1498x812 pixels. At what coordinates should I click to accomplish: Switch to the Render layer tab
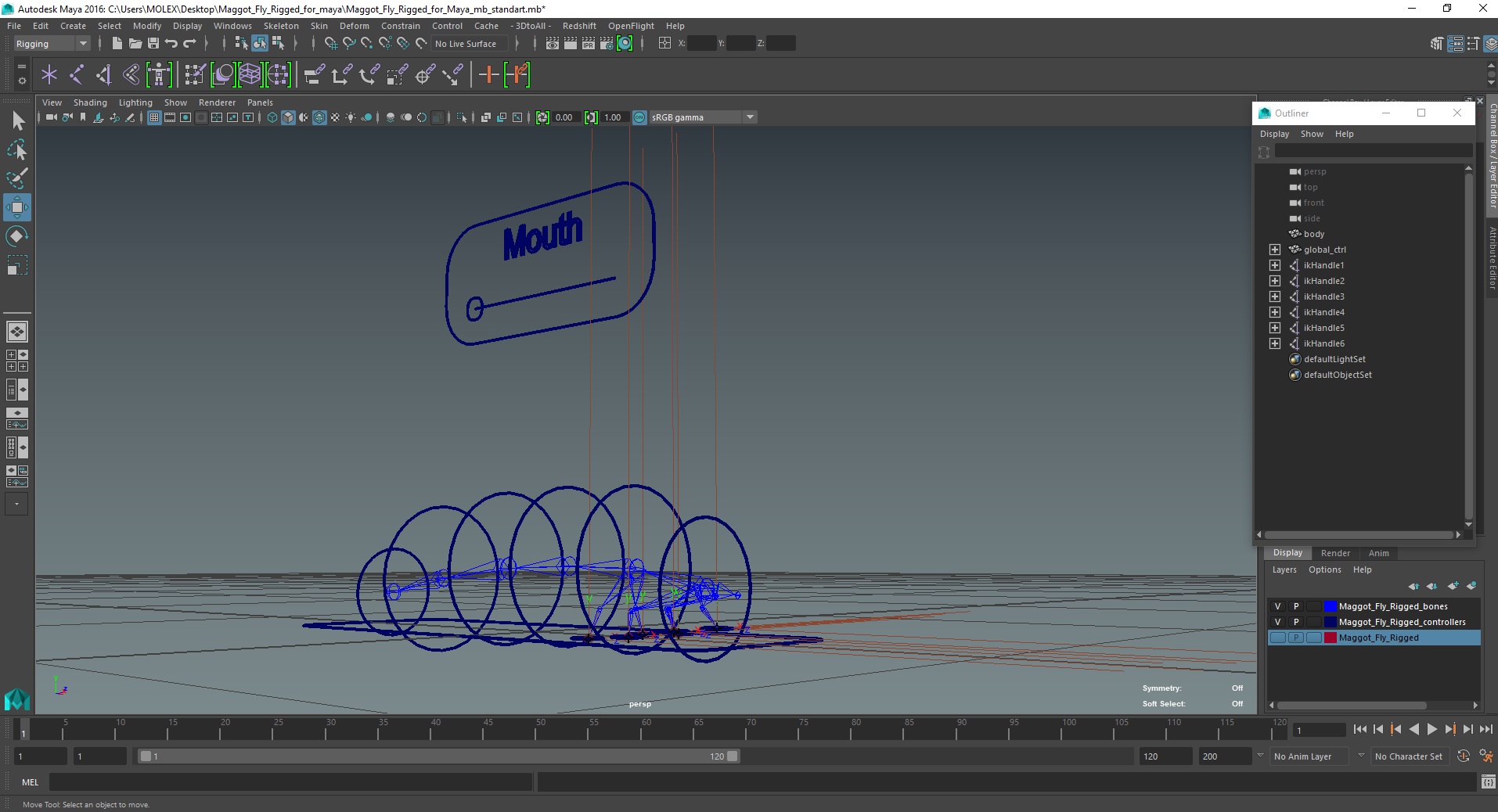pyautogui.click(x=1335, y=553)
